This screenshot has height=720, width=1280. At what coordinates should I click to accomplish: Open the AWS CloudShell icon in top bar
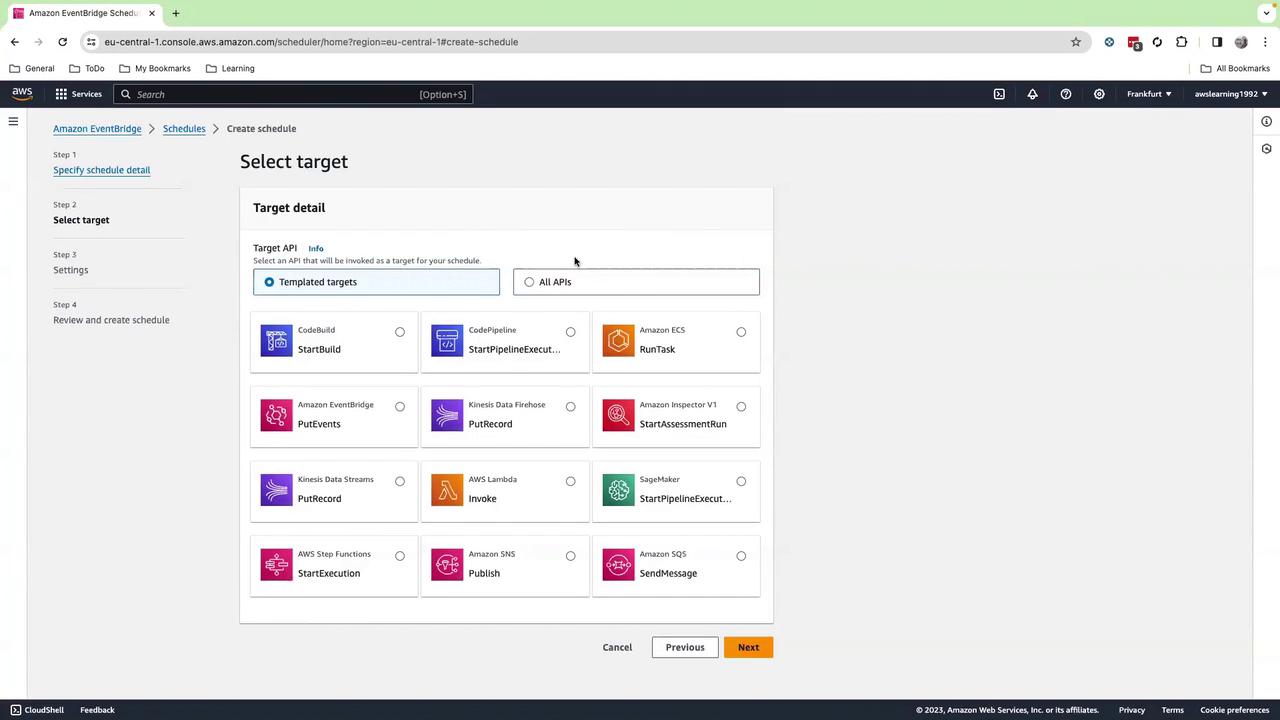point(999,94)
